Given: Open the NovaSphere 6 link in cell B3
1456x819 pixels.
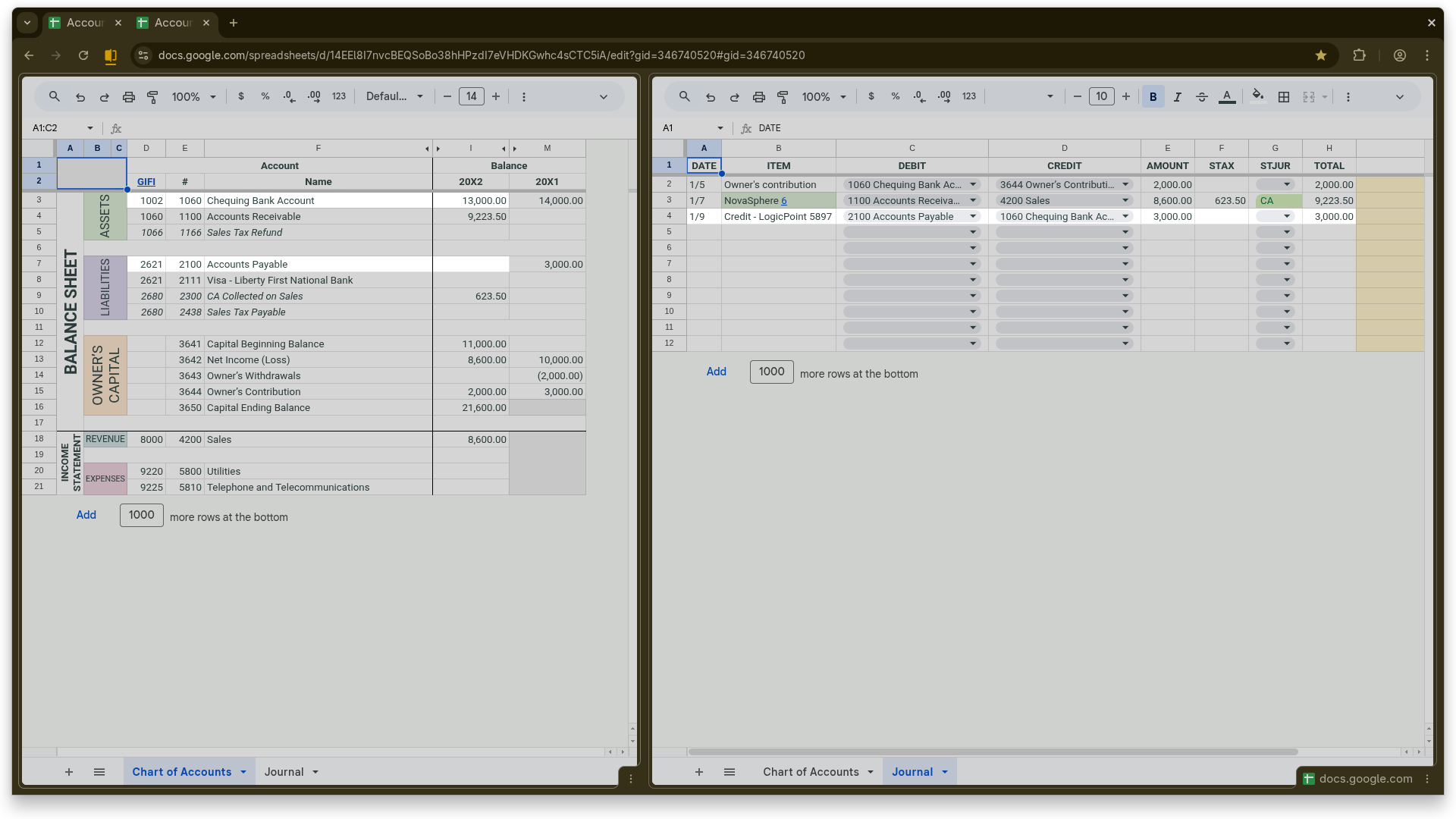Looking at the screenshot, I should click(784, 200).
